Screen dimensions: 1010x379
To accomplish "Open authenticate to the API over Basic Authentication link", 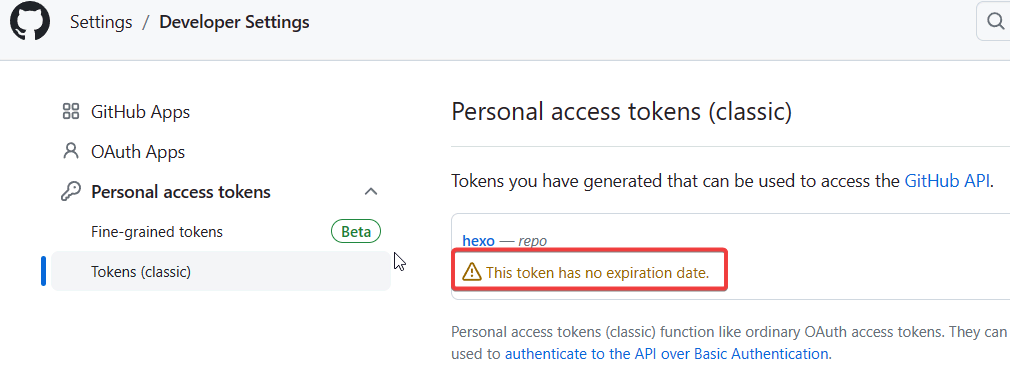I will pos(667,354).
